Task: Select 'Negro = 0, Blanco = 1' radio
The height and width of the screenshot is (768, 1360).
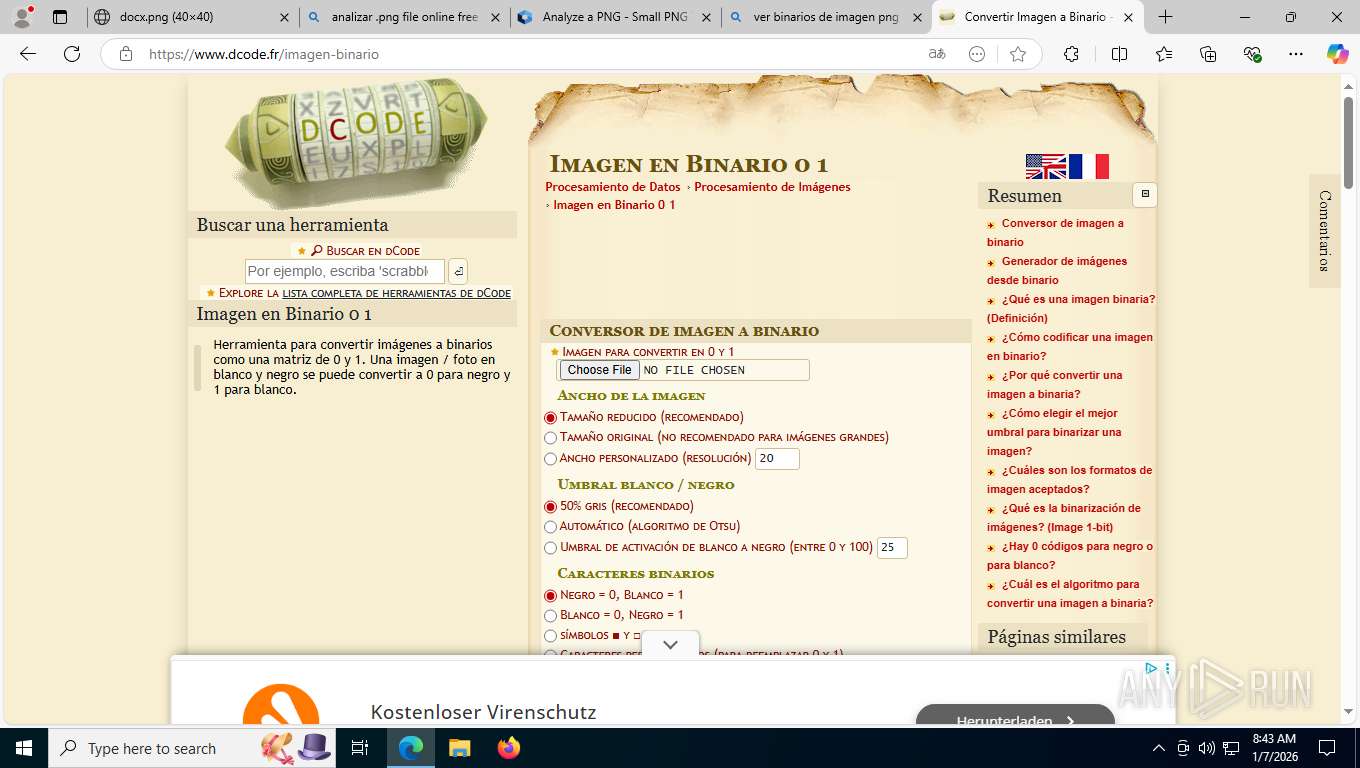Action: [550, 595]
